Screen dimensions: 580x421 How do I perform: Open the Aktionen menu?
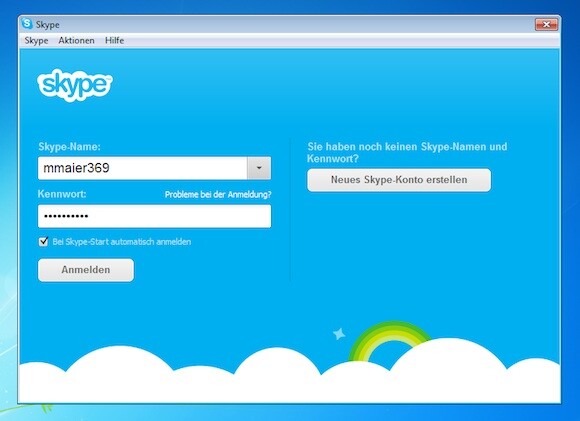[x=76, y=40]
